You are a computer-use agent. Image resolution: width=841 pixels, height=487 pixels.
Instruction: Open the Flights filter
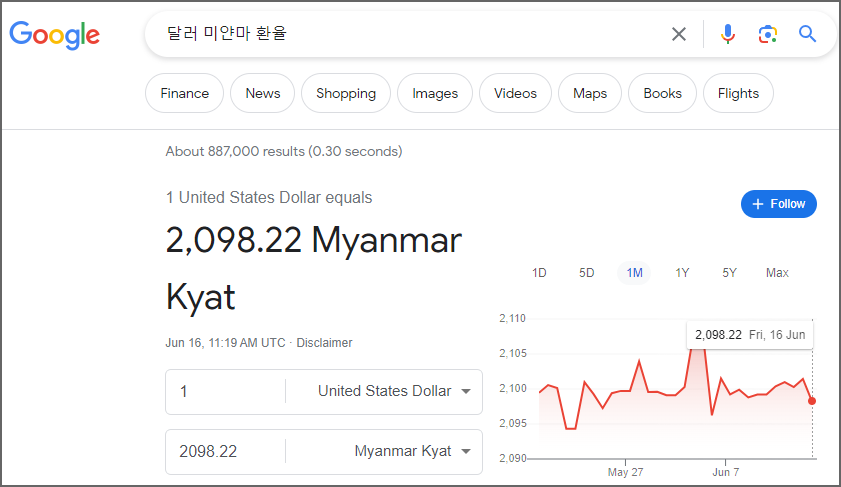click(739, 93)
